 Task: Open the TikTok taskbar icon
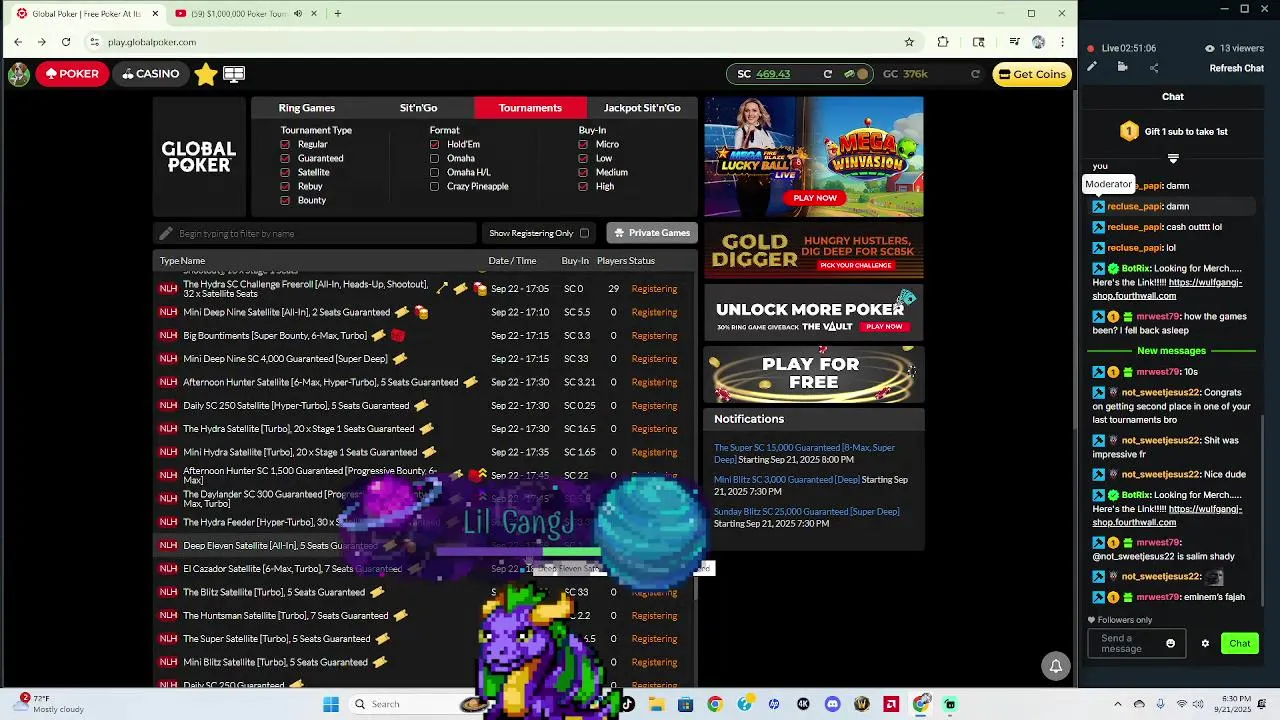(627, 704)
